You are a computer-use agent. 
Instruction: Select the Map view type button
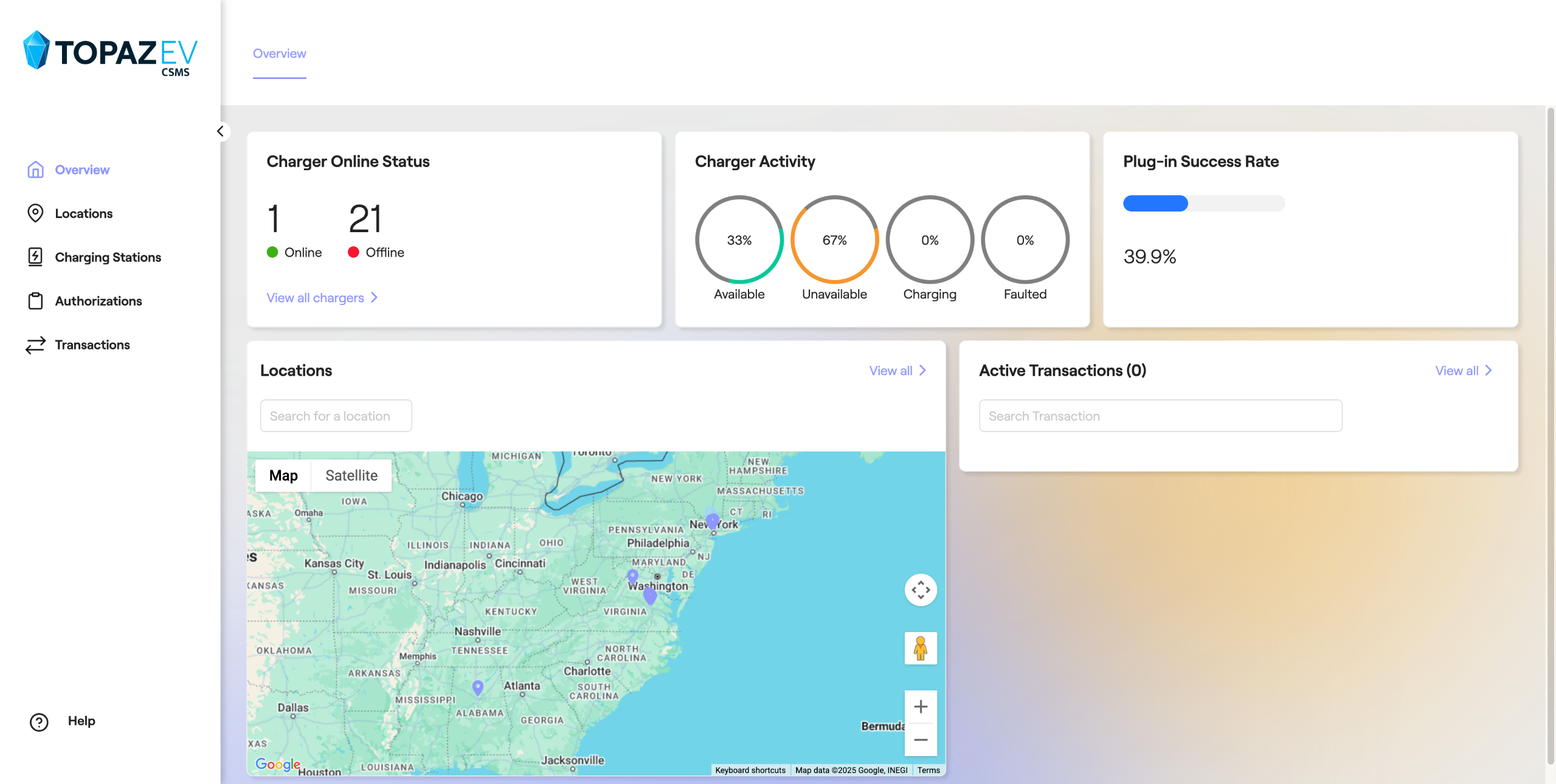tap(283, 475)
